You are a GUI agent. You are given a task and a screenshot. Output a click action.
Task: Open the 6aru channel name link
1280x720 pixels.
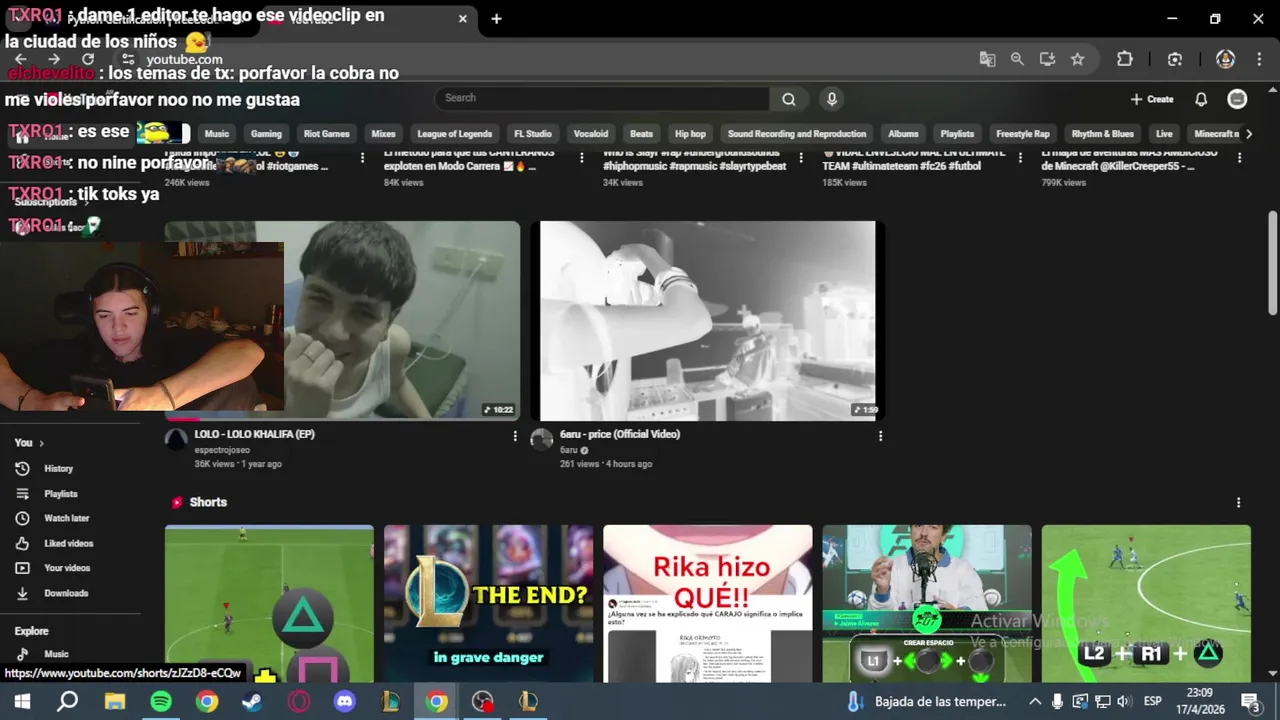coord(569,450)
